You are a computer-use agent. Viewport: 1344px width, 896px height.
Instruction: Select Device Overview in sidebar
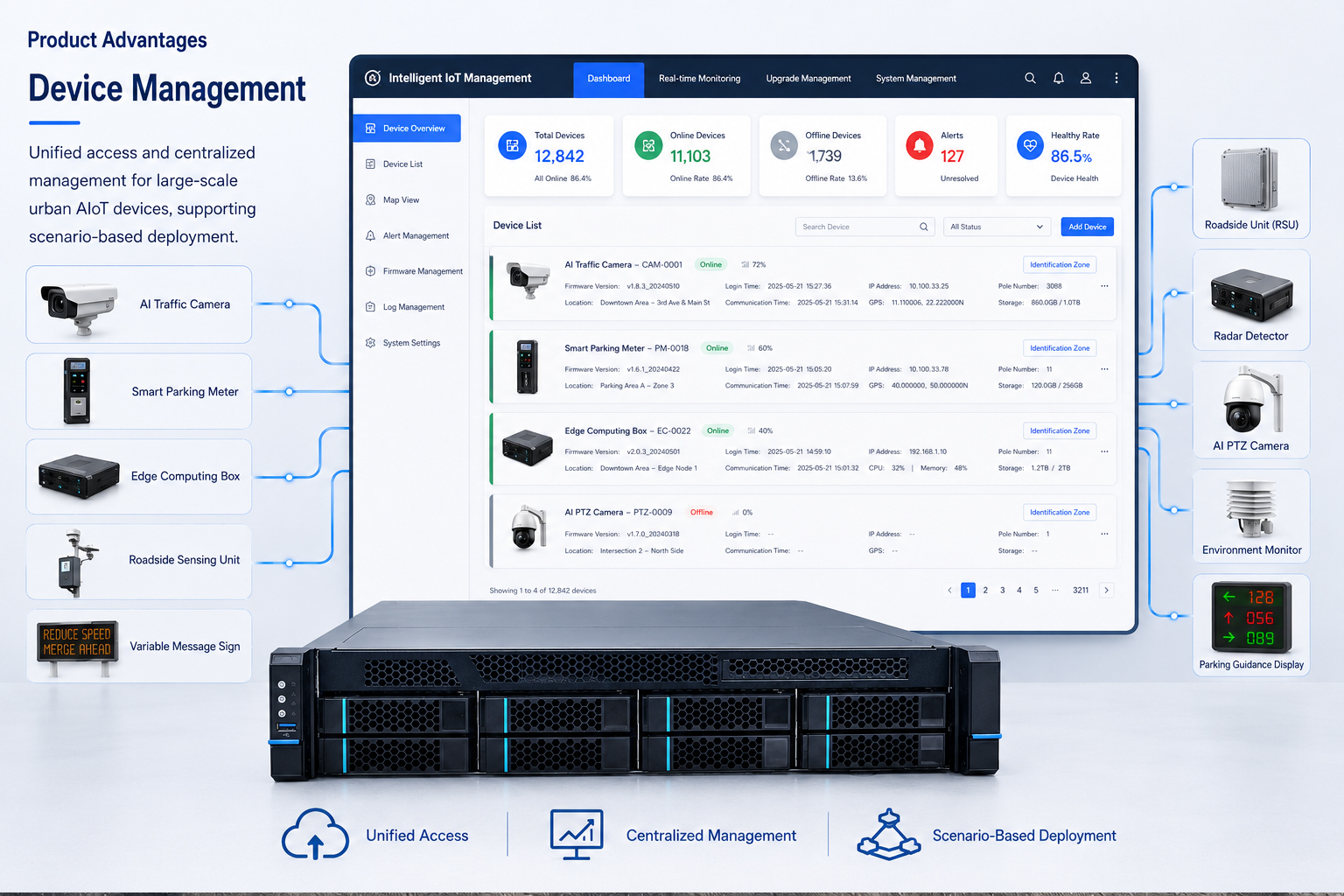pos(407,128)
